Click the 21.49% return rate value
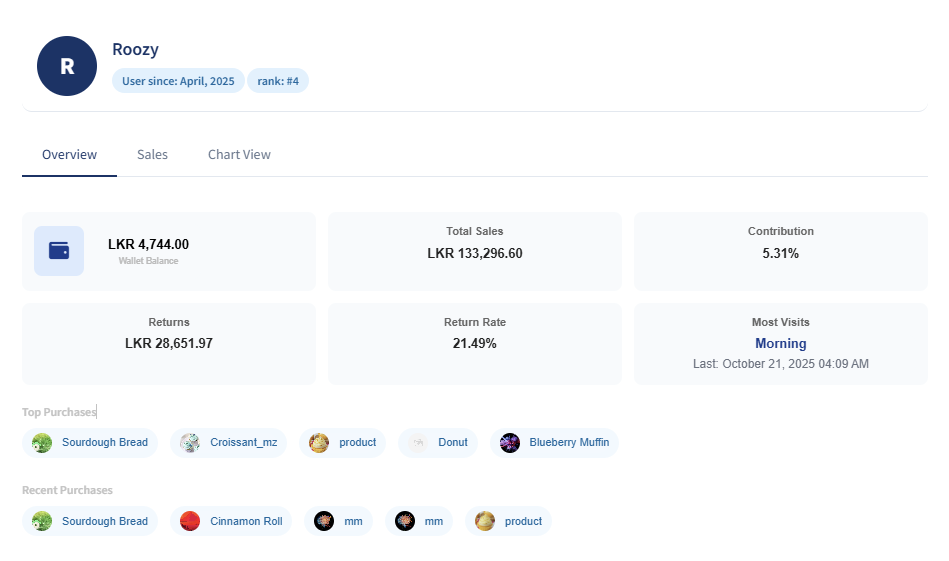Screen dimensions: 949x561 coord(474,344)
